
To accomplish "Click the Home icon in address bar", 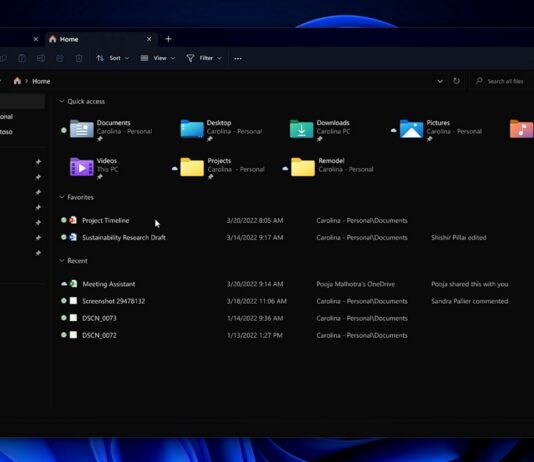I will point(17,81).
